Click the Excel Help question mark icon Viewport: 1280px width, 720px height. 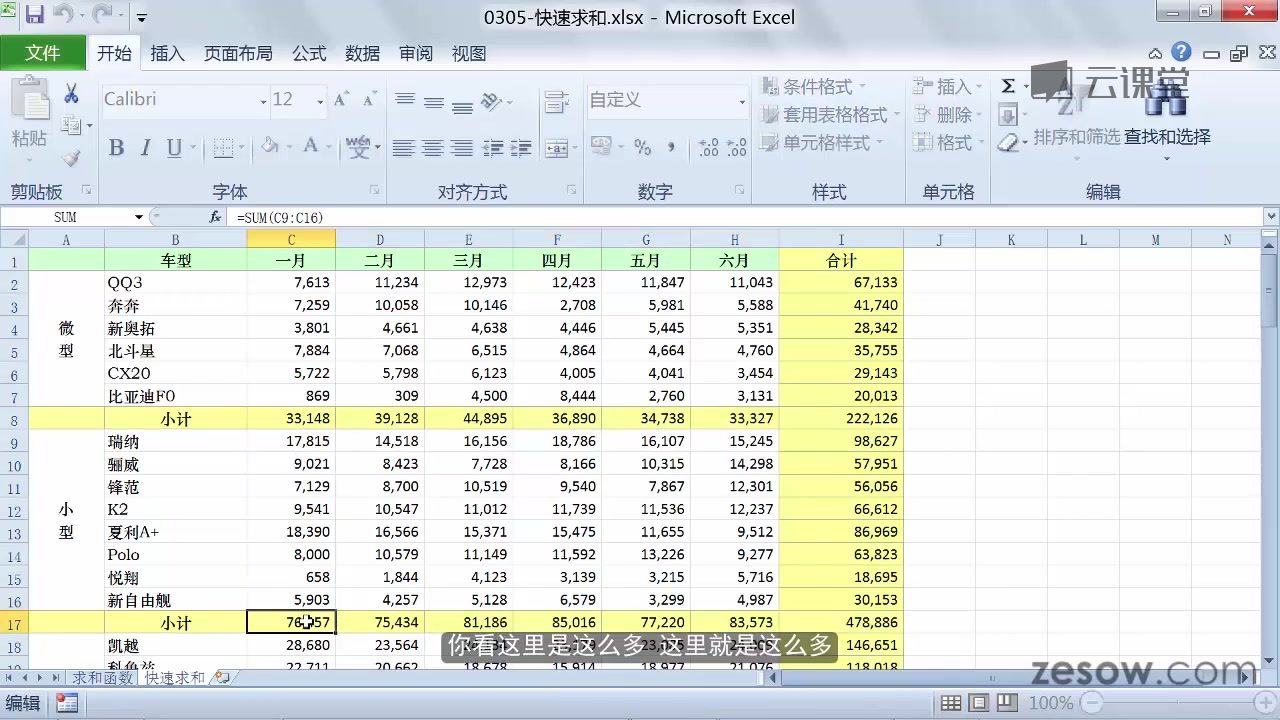click(1181, 52)
